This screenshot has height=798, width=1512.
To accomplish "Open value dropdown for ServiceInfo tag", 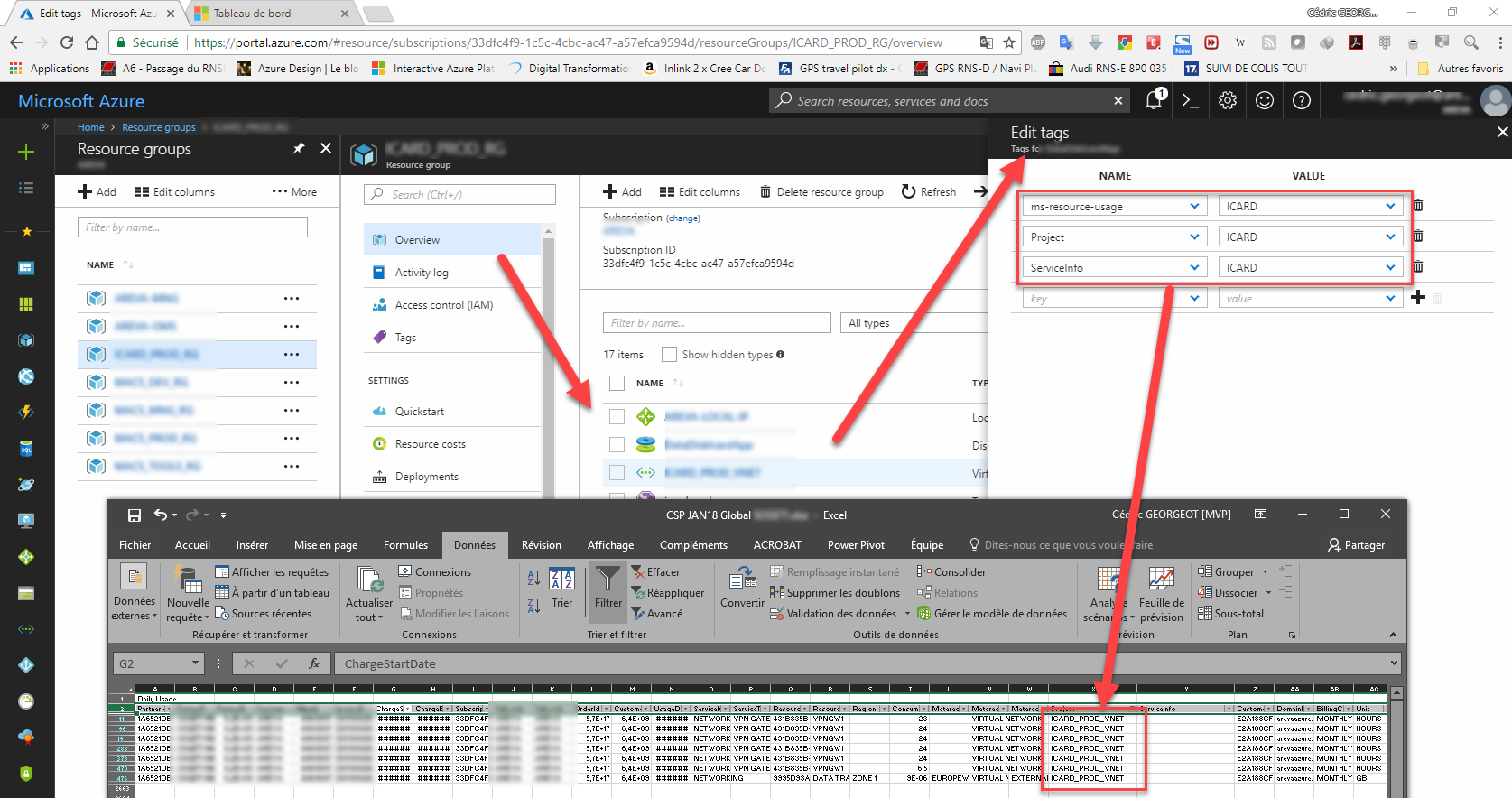I will pos(1390,268).
